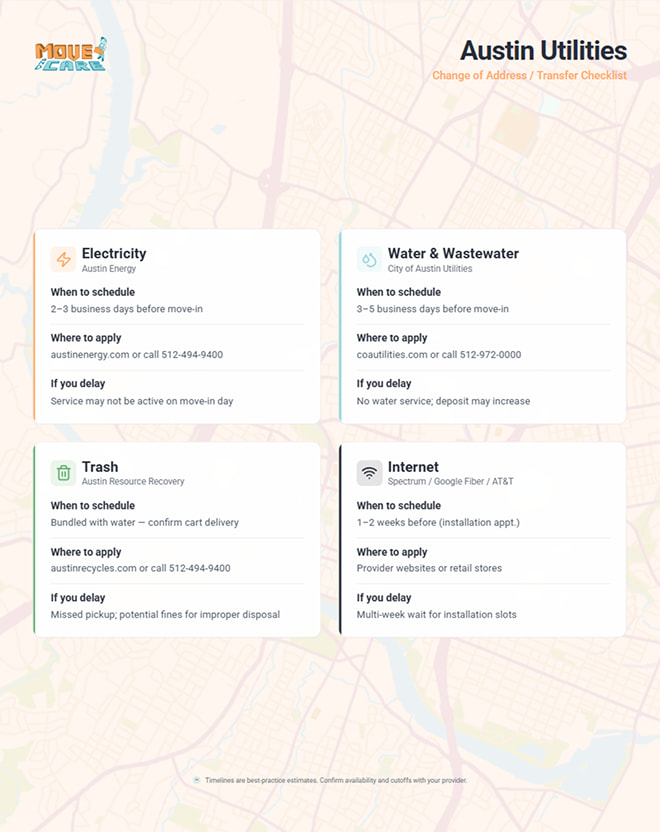Click the Internet wifi icon
The image size is (660, 832).
(369, 473)
